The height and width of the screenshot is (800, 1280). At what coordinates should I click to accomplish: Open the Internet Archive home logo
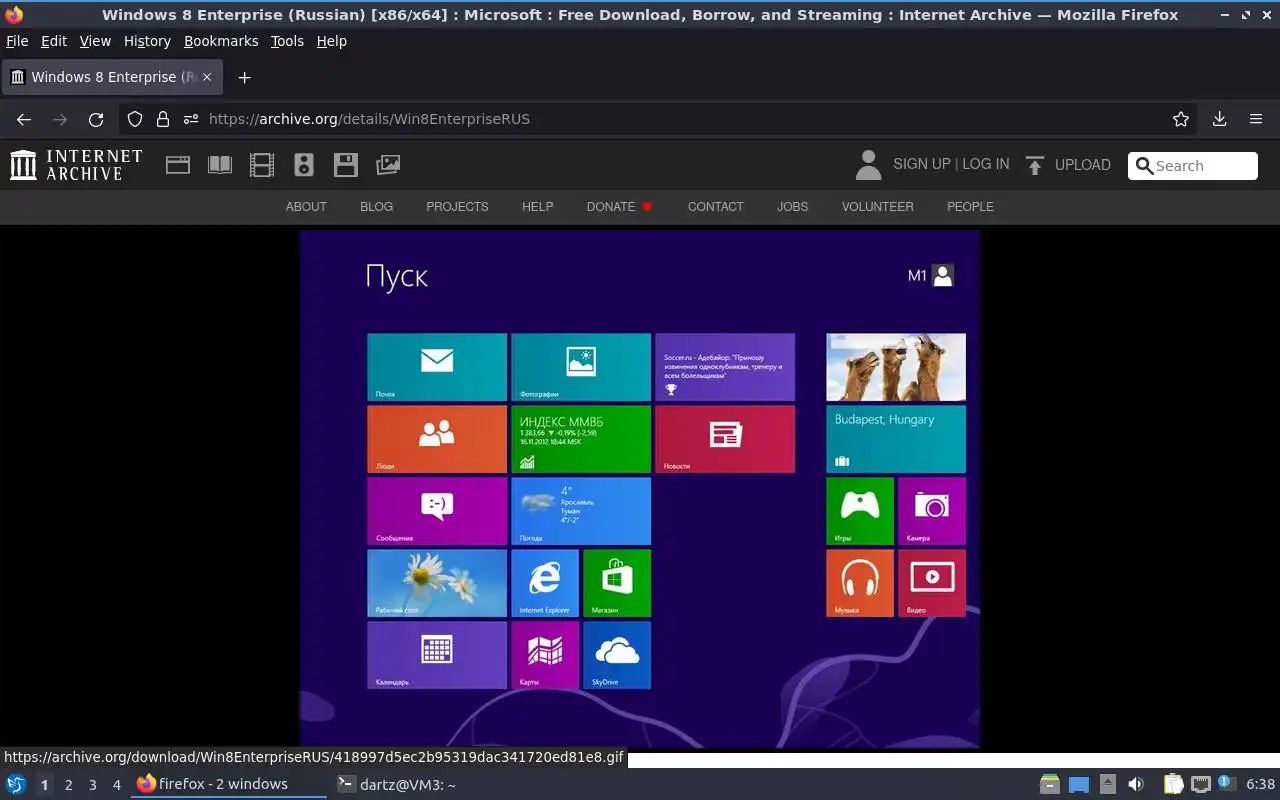76,165
